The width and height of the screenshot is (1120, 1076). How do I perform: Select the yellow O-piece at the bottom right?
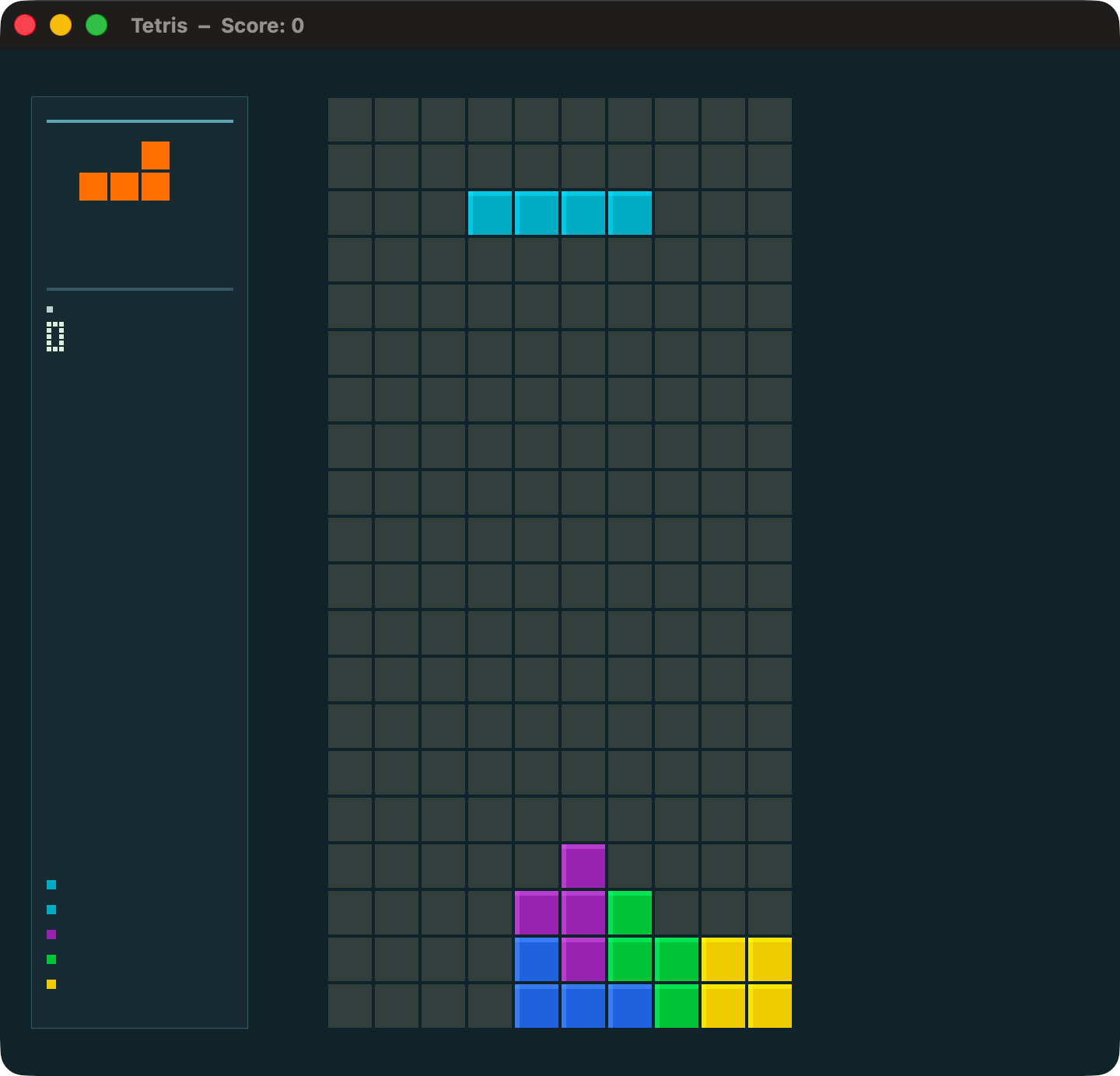point(745,981)
